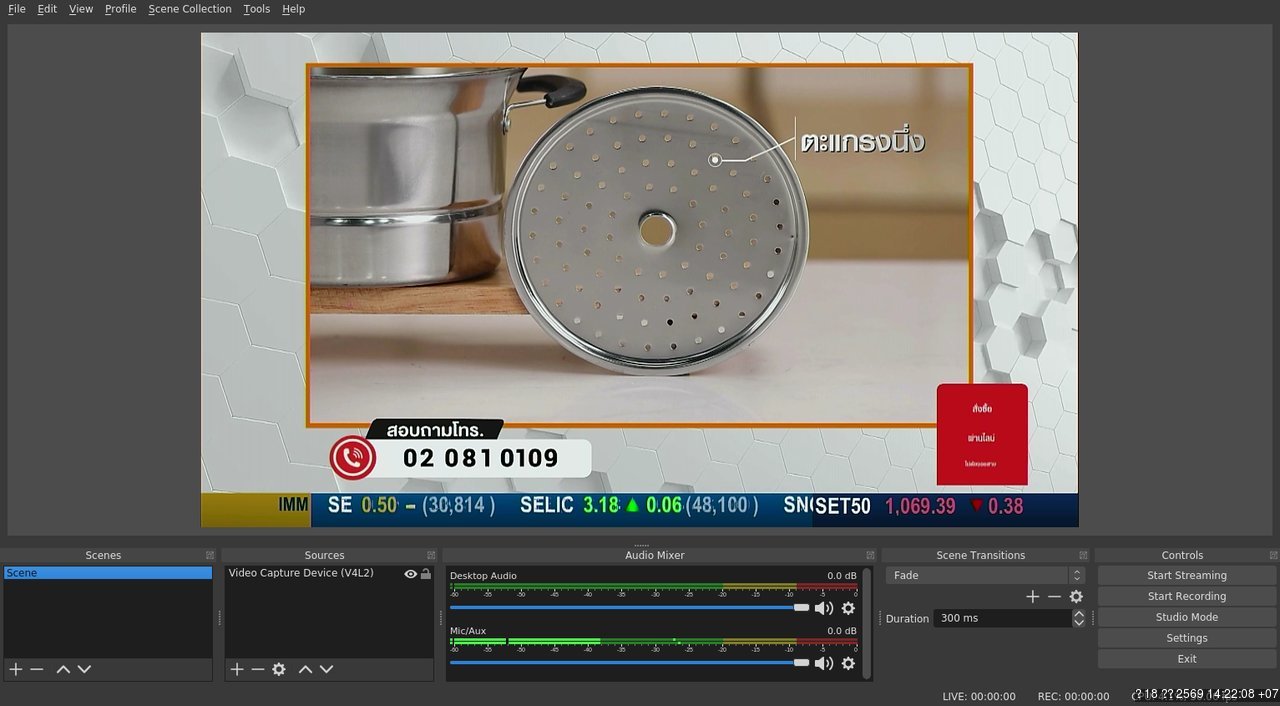This screenshot has width=1280, height=706.
Task: Add a new source with the plus icon
Action: [x=237, y=669]
